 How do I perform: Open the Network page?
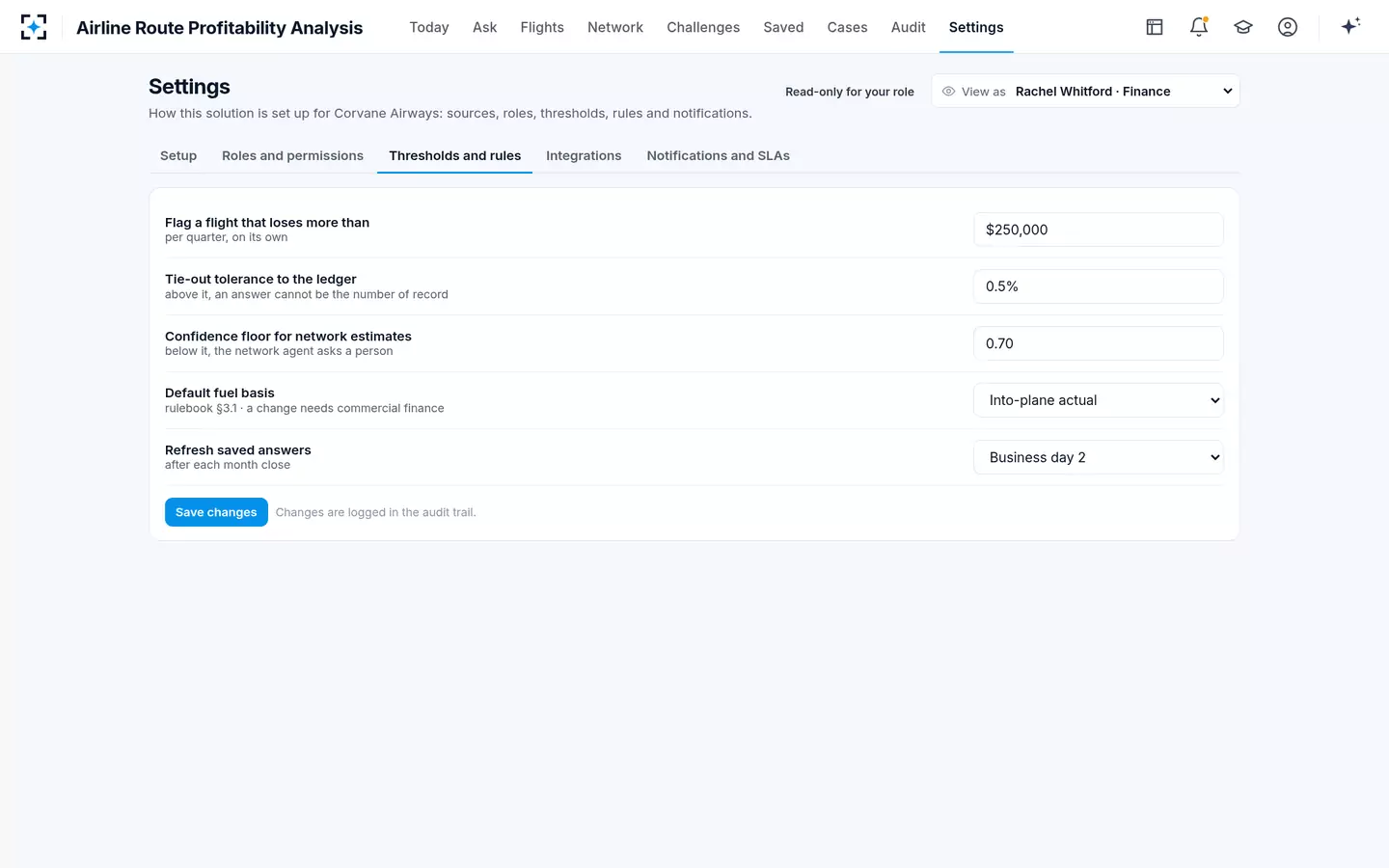pyautogui.click(x=615, y=27)
